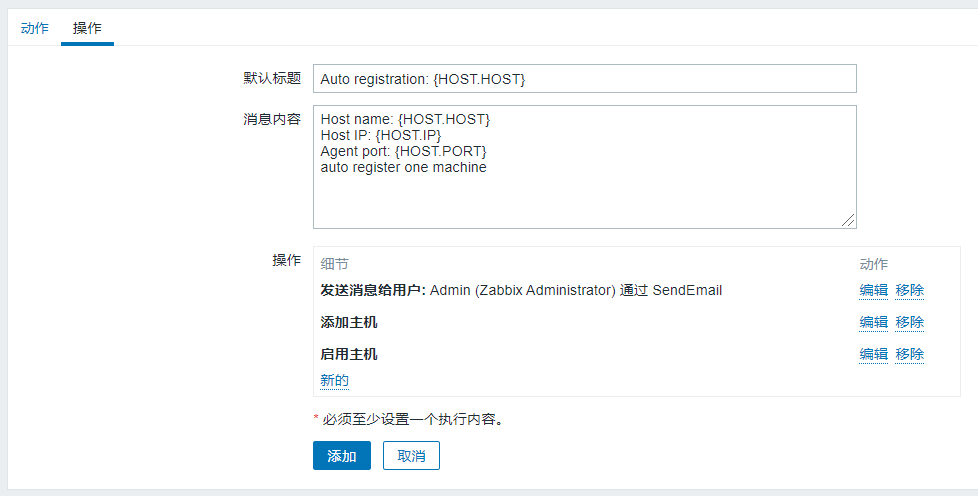Click the 细节 column header
This screenshot has width=978, height=496.
click(x=334, y=264)
